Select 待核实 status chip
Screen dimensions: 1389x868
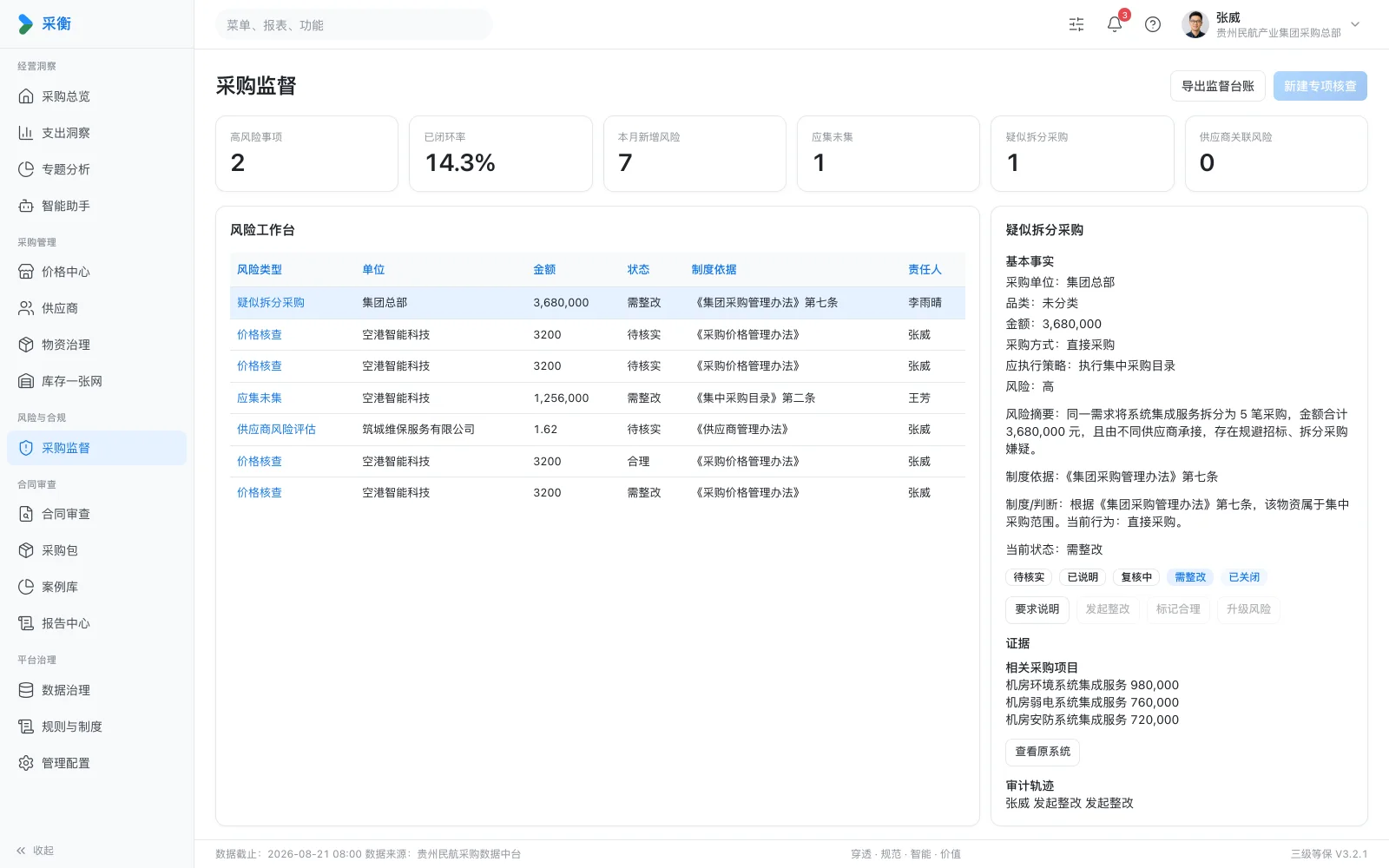(1030, 577)
